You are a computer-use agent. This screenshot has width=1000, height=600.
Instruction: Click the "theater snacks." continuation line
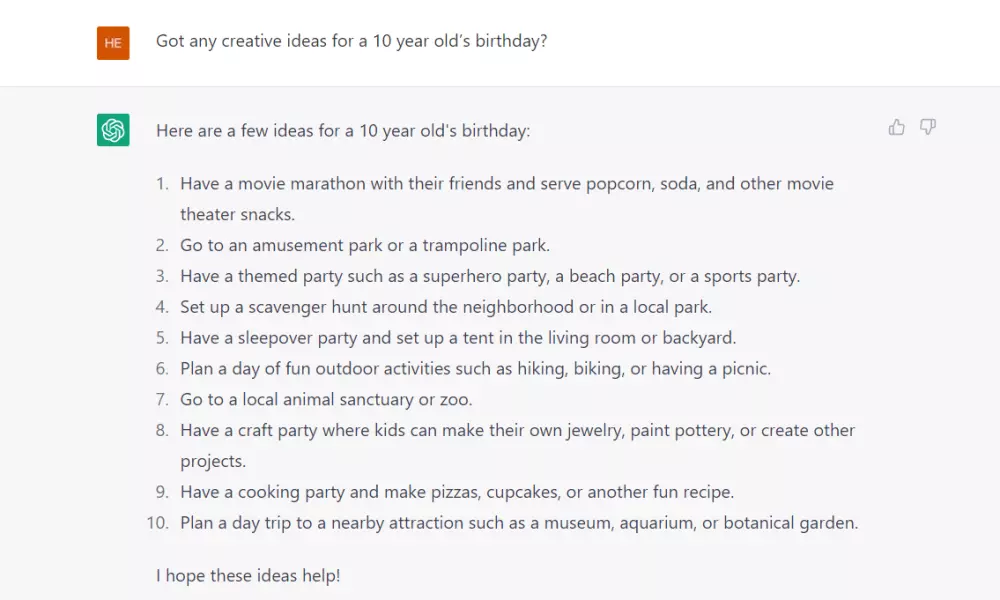point(237,214)
